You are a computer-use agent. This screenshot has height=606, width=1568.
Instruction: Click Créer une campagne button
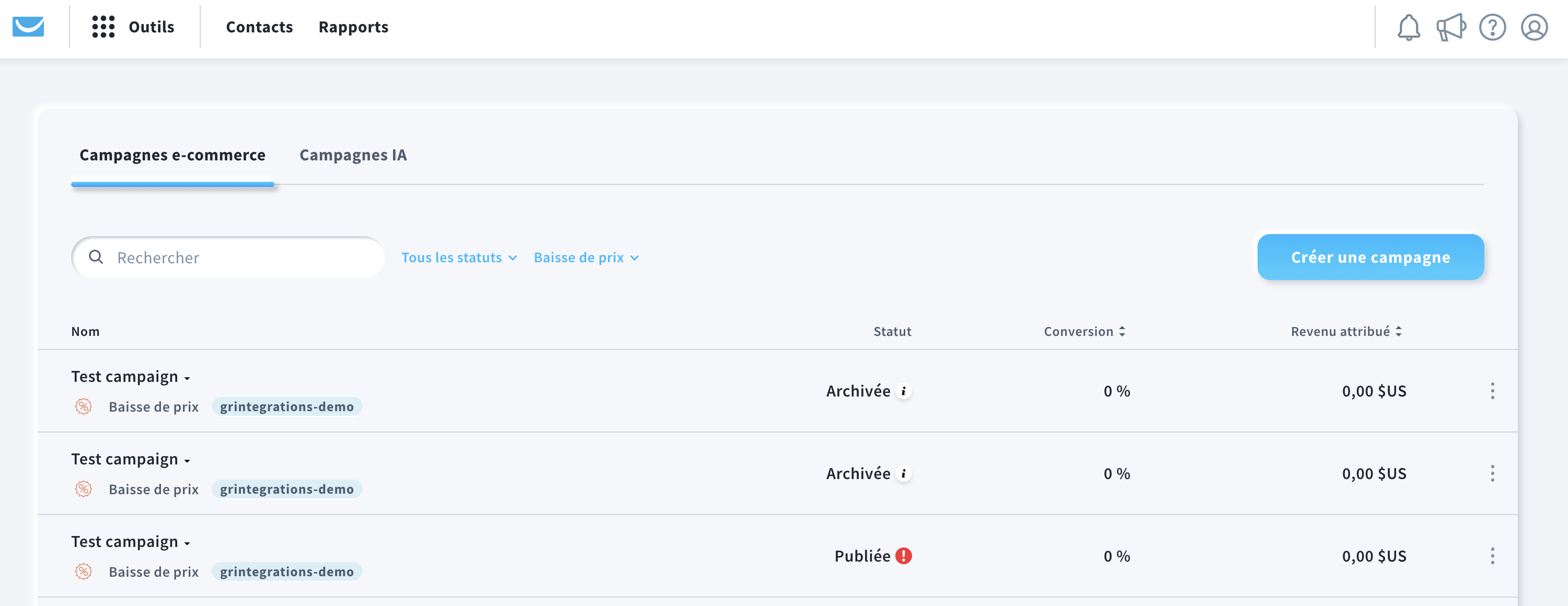pos(1370,258)
